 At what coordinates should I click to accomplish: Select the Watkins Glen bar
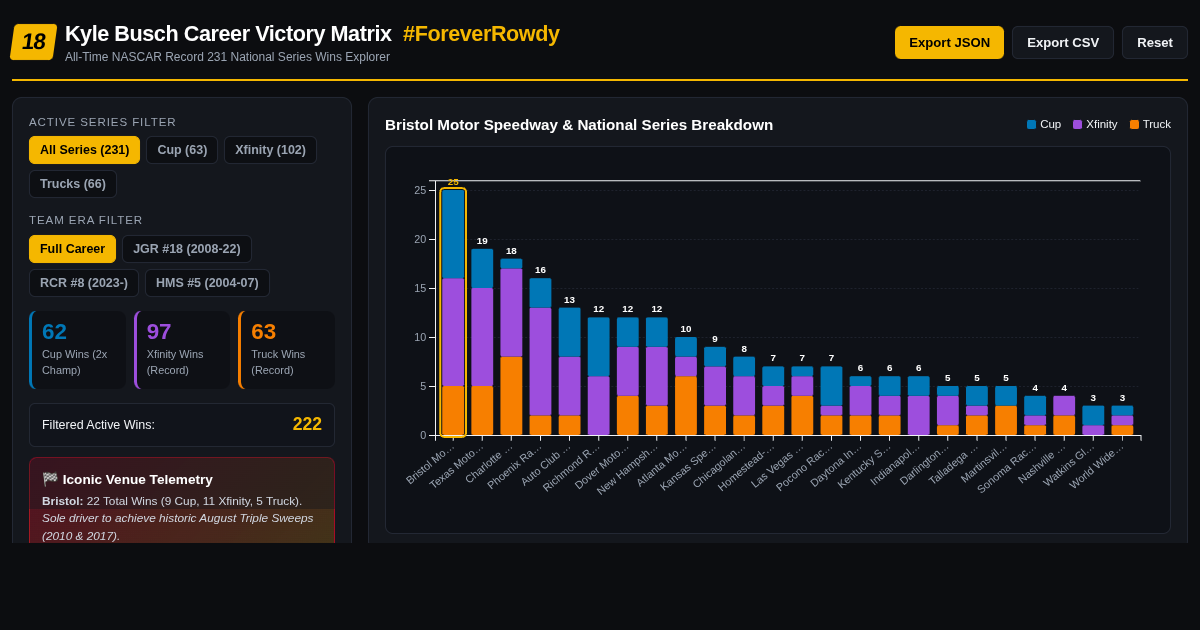(x=1092, y=421)
